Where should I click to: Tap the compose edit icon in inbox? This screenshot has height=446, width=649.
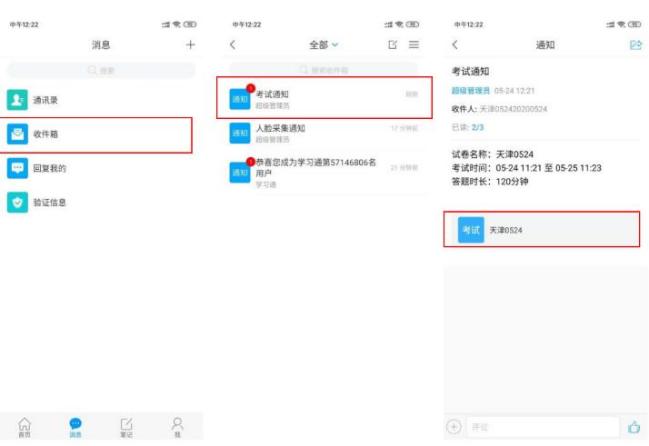pyautogui.click(x=393, y=45)
